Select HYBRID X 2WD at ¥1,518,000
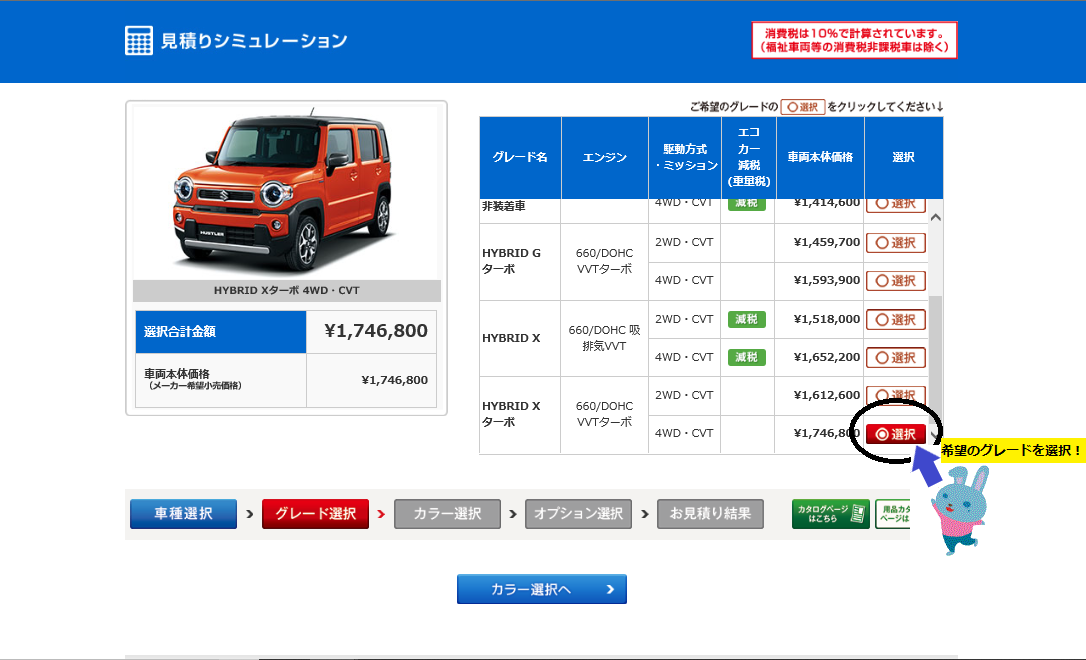 pos(896,320)
